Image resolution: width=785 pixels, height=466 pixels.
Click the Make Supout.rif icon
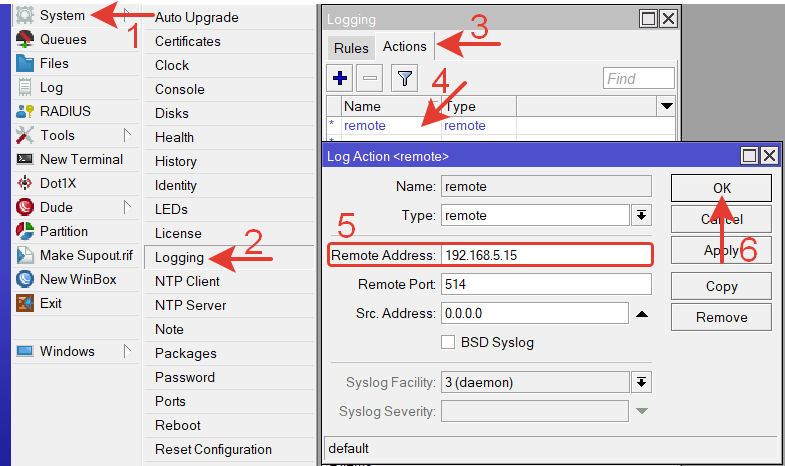point(25,255)
